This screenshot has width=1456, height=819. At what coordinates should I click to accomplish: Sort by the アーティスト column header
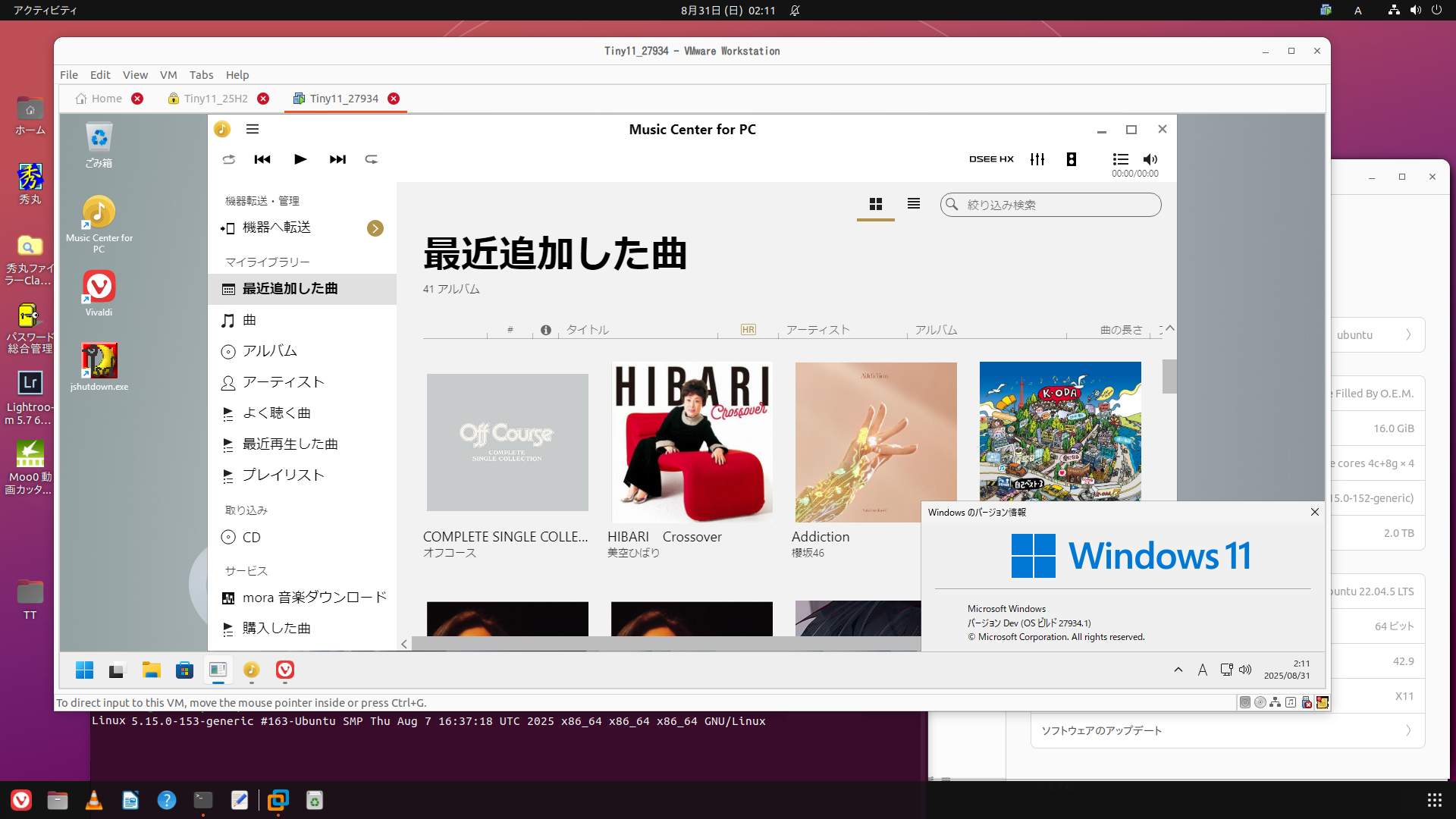pos(817,330)
